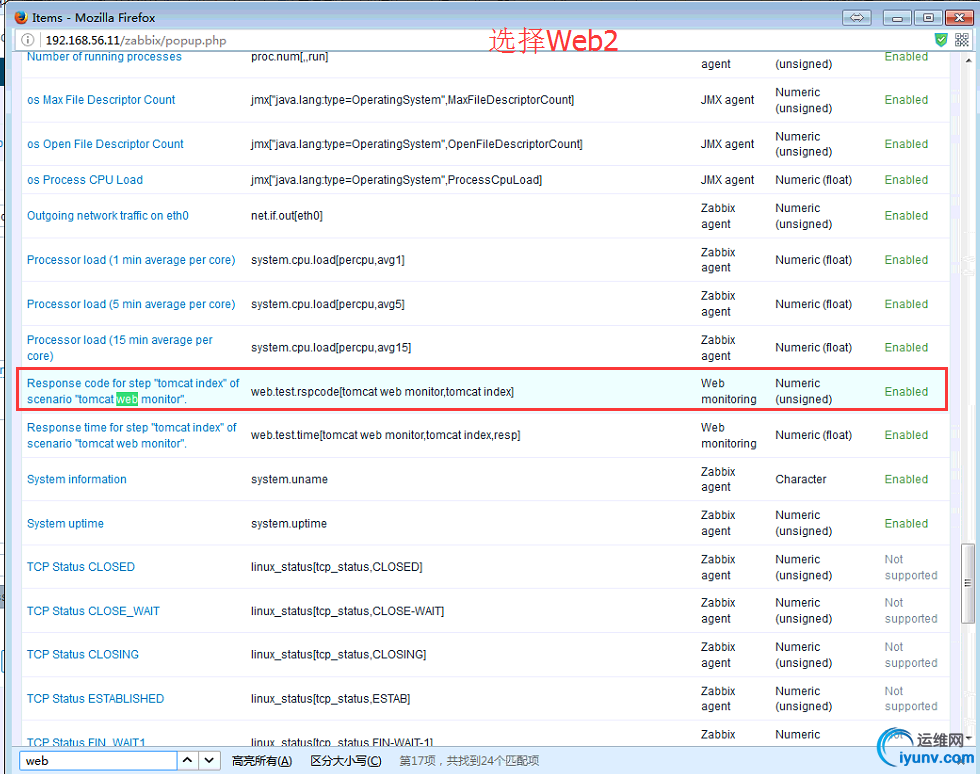Select os Open File Descriptor Count item

click(105, 144)
